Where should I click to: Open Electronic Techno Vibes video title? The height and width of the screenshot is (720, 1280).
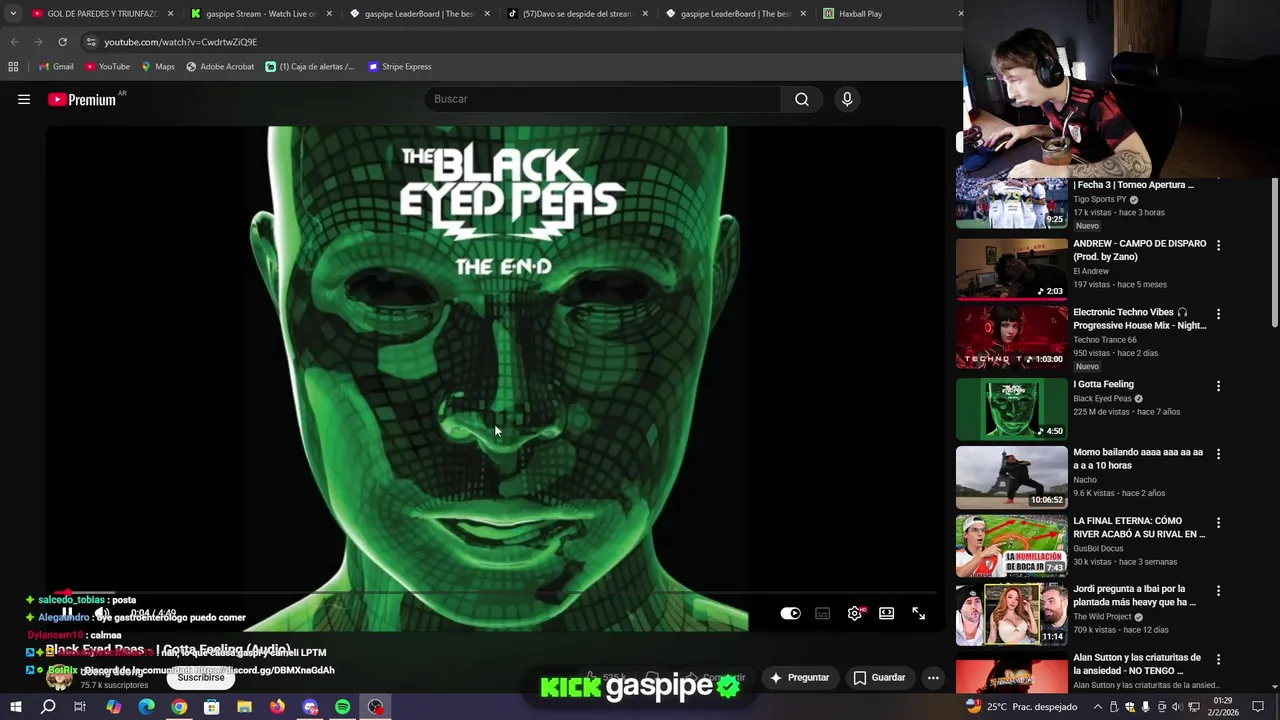(1139, 318)
